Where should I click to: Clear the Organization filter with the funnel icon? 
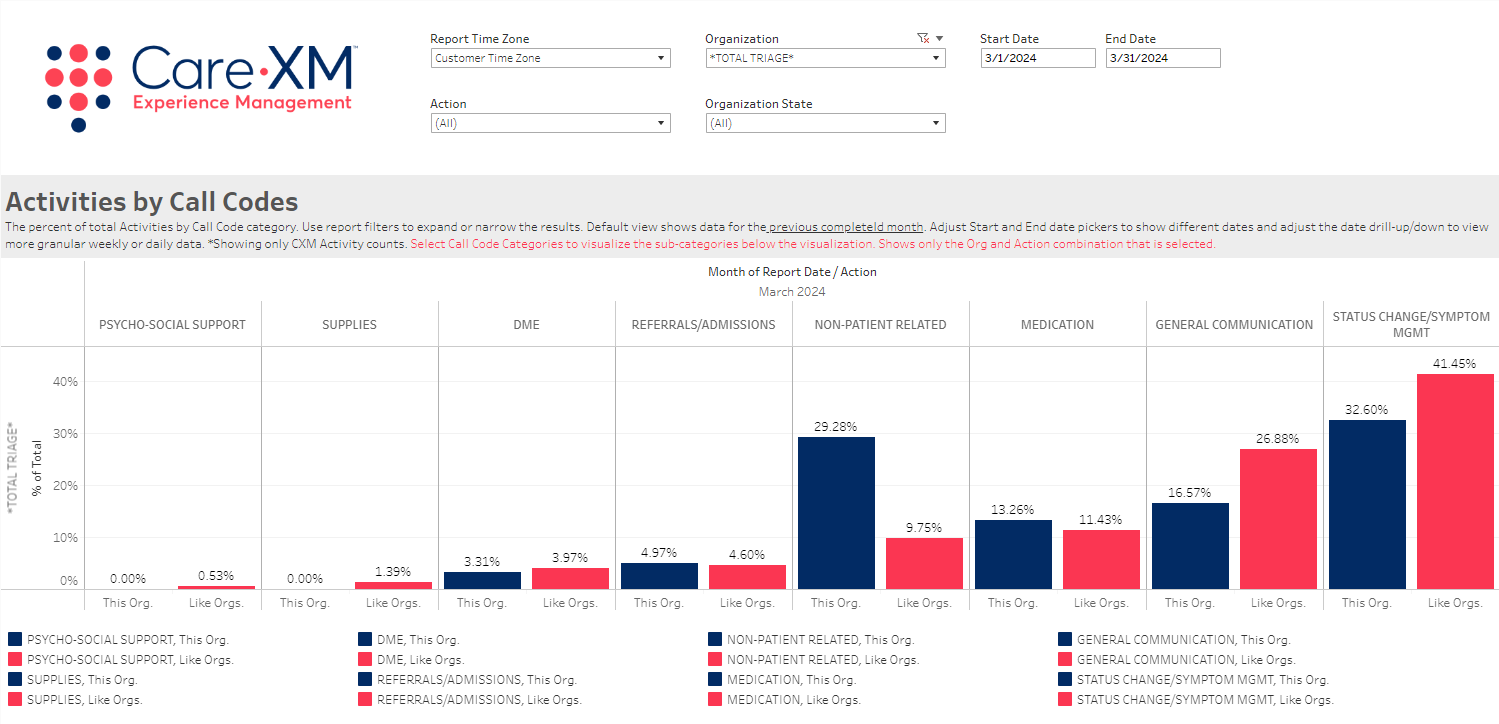tap(922, 39)
